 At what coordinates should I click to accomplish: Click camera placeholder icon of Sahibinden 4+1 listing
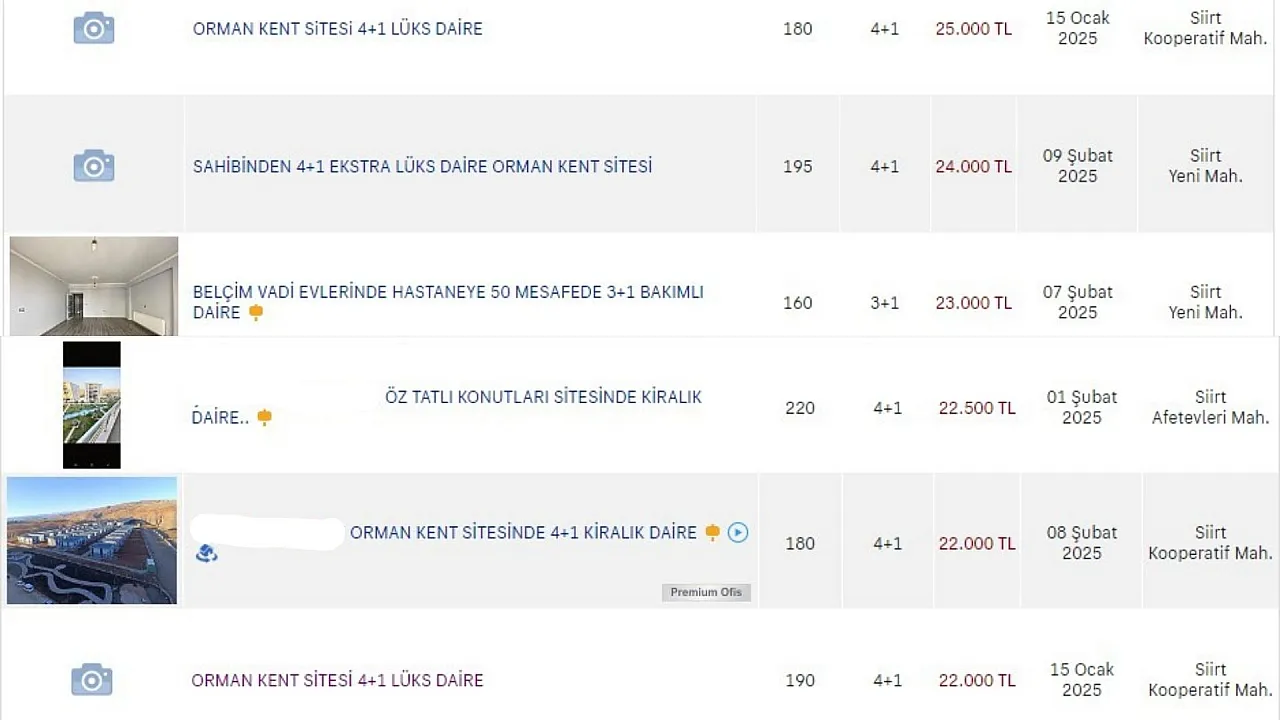coord(94,165)
